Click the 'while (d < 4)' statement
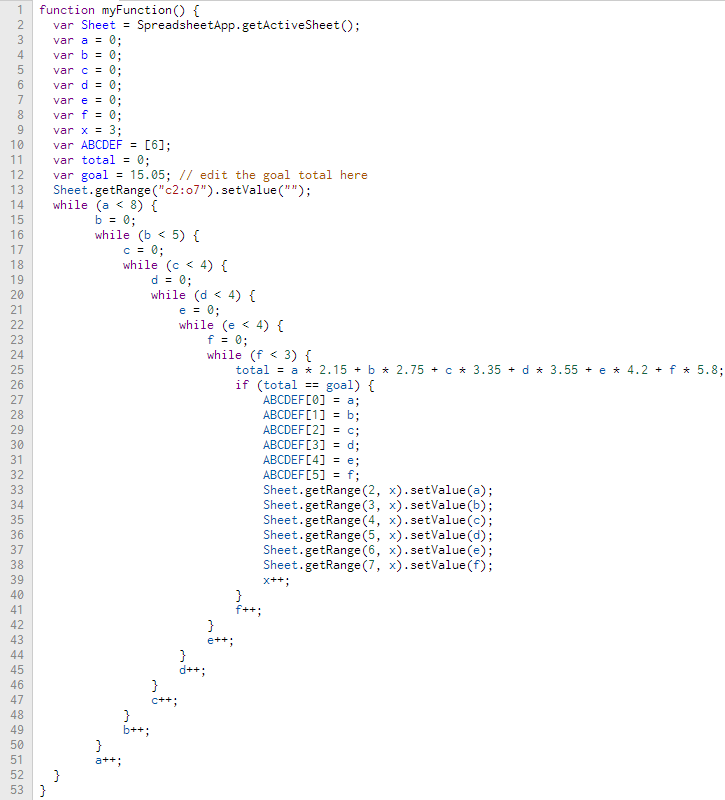The image size is (725, 800). coord(196,295)
